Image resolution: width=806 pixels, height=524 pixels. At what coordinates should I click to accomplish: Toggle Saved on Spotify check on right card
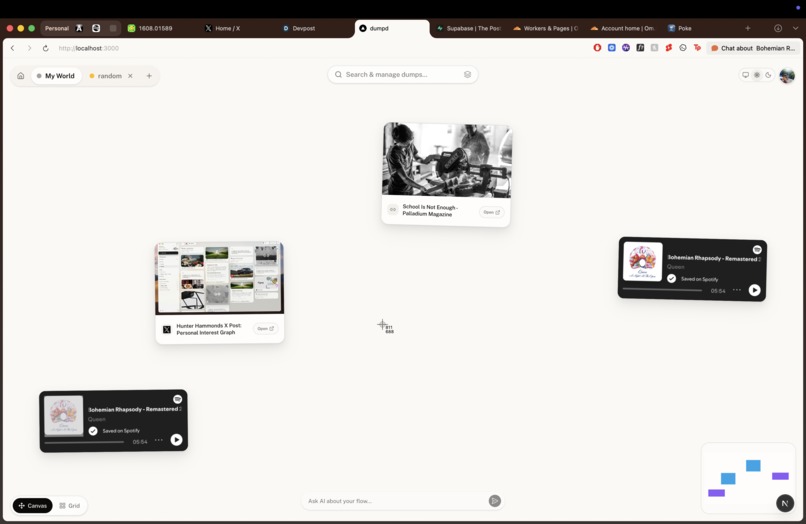tap(671, 278)
